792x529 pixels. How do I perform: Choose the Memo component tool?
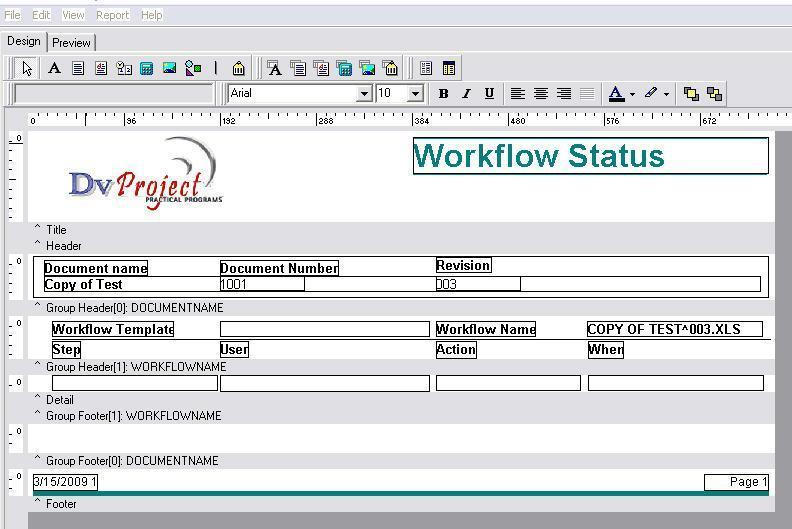point(78,68)
